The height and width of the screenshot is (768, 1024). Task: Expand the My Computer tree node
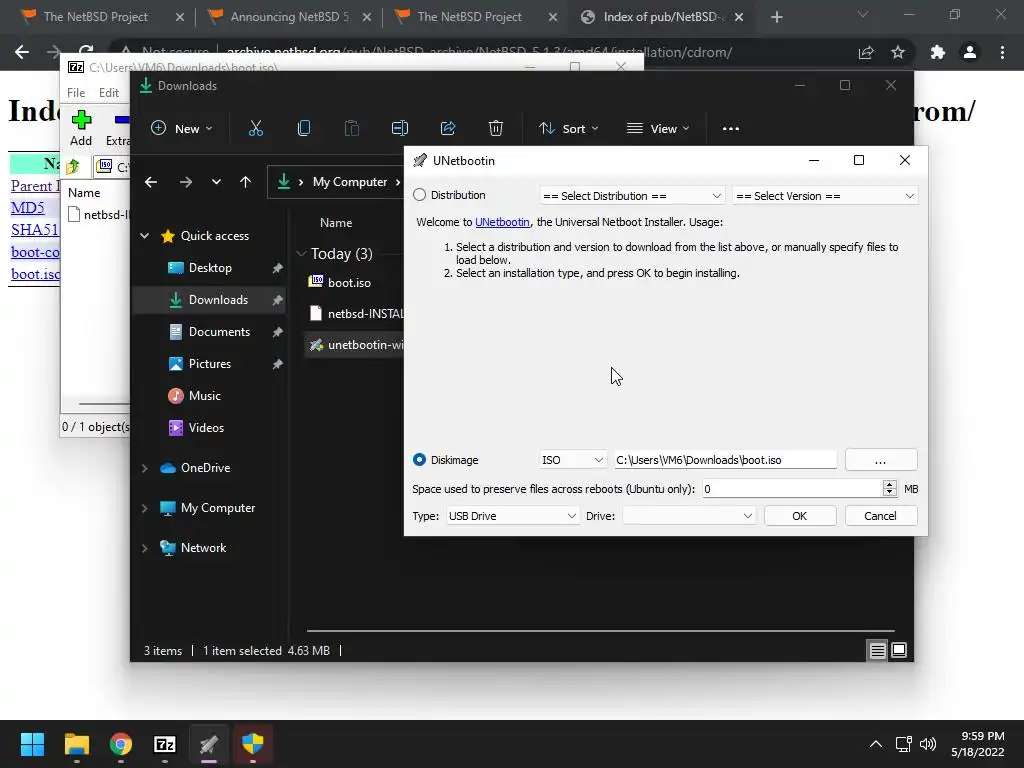(x=144, y=508)
